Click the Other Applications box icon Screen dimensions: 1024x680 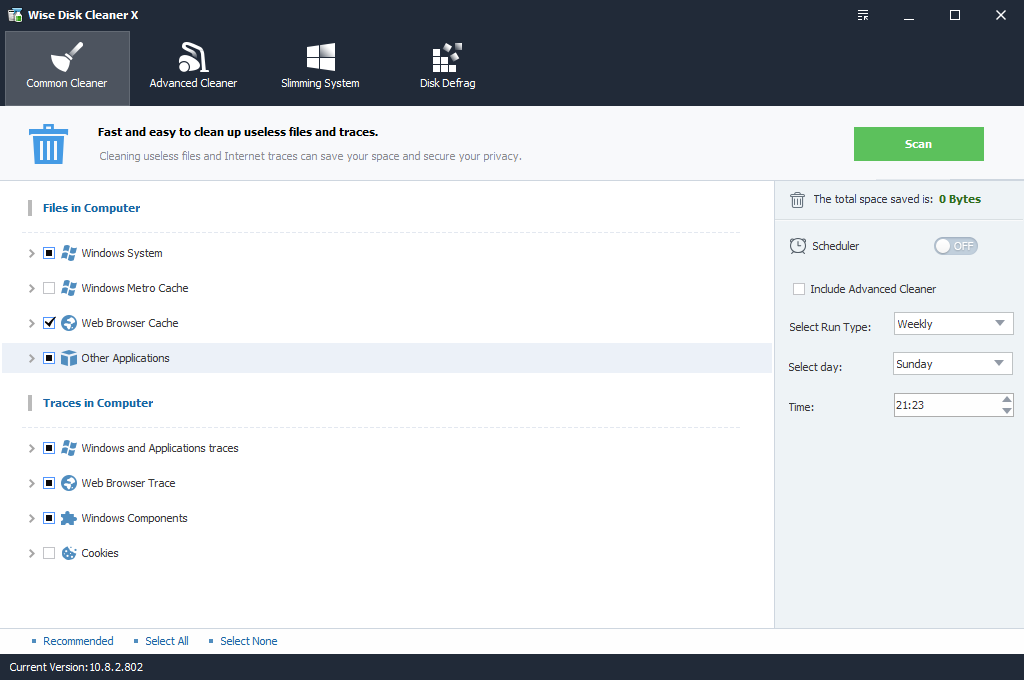[x=69, y=358]
